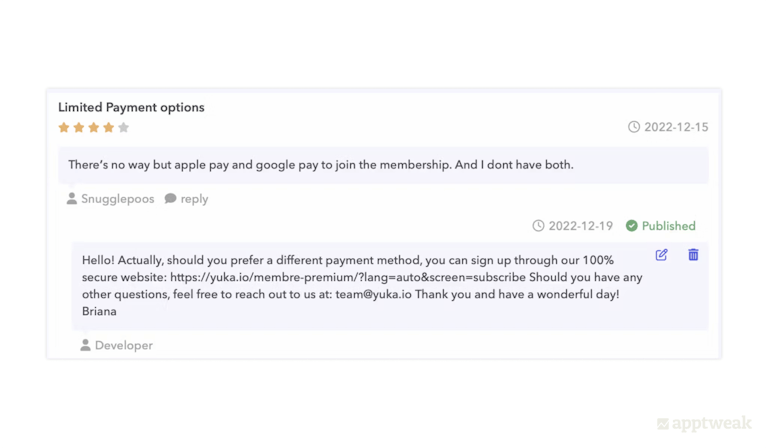Delete the developer reply with trash icon
768x448 pixels.
point(693,255)
